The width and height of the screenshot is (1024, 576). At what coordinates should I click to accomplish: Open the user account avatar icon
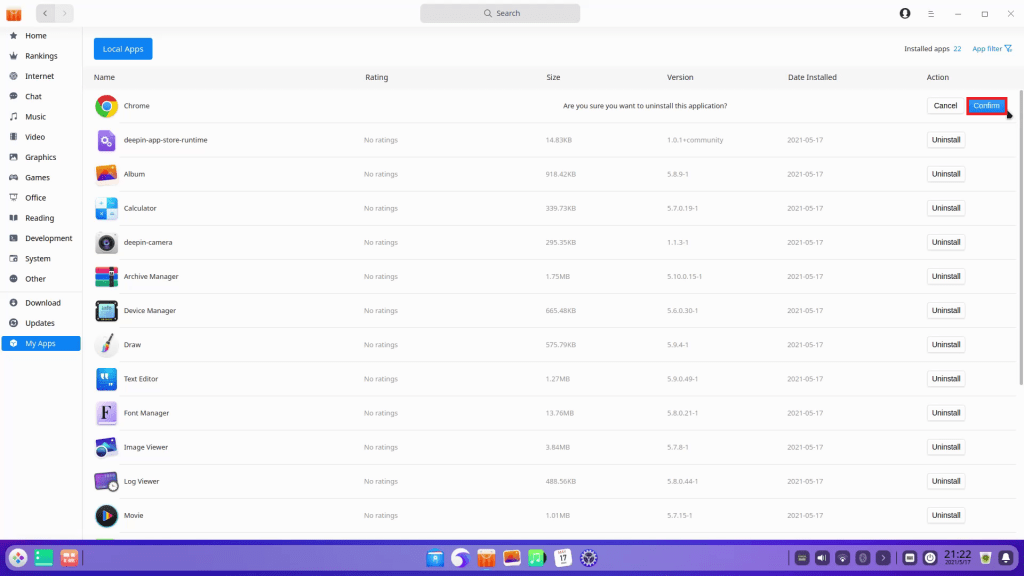[x=905, y=13]
